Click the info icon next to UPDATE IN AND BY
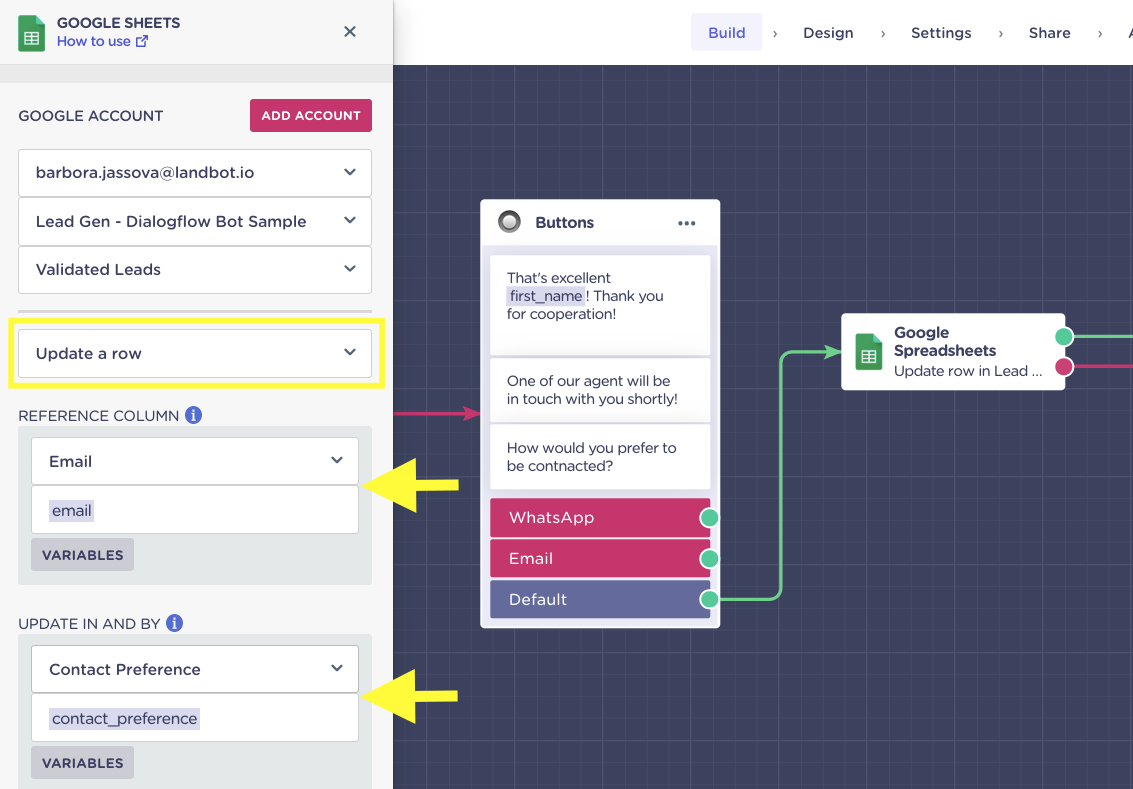 [x=174, y=623]
